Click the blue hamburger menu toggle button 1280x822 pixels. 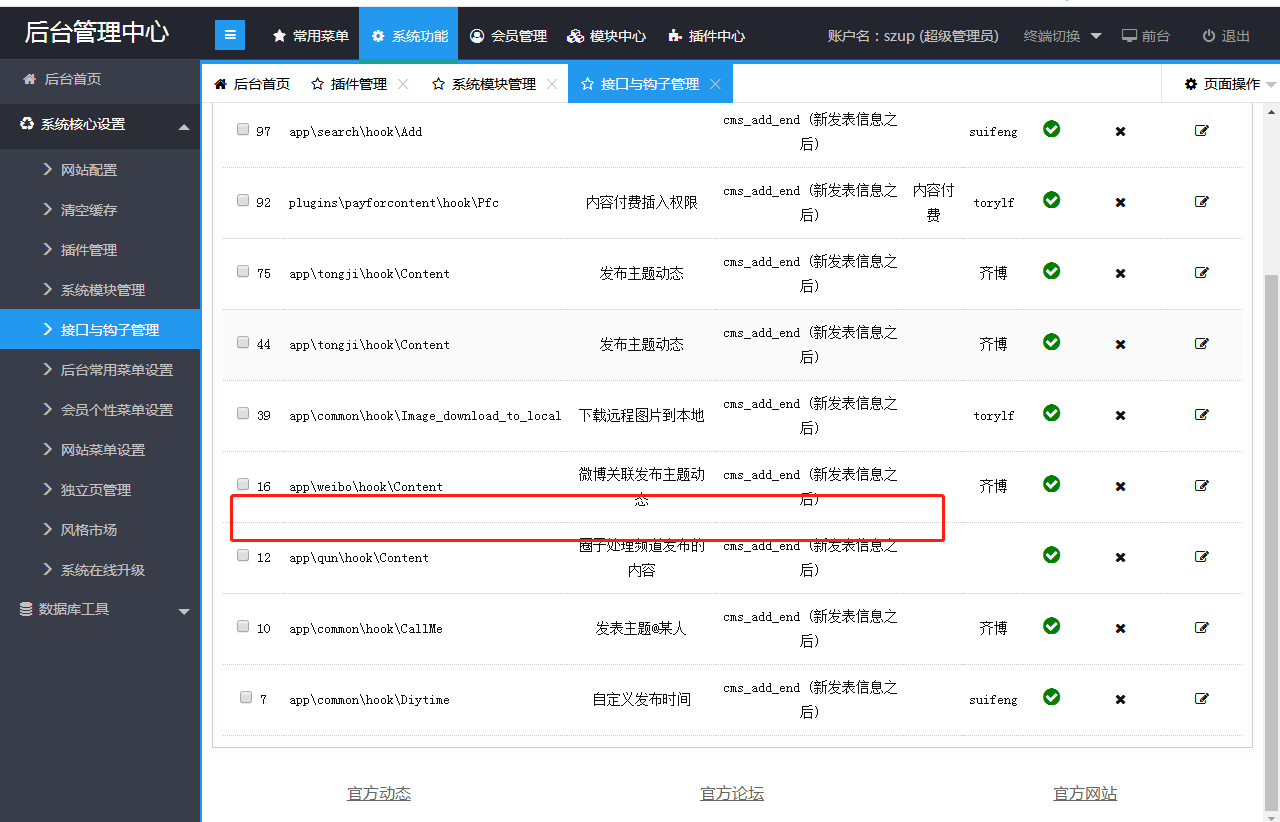click(x=230, y=35)
